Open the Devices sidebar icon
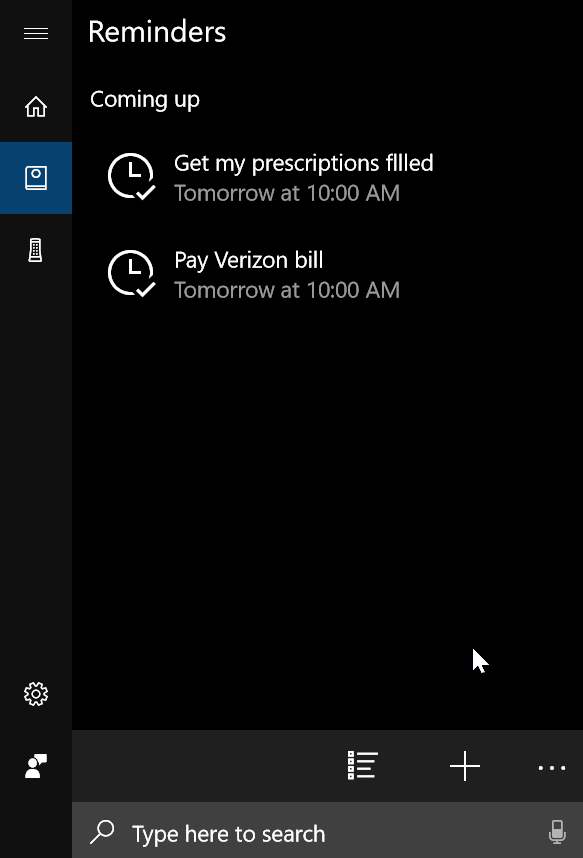 (36, 250)
